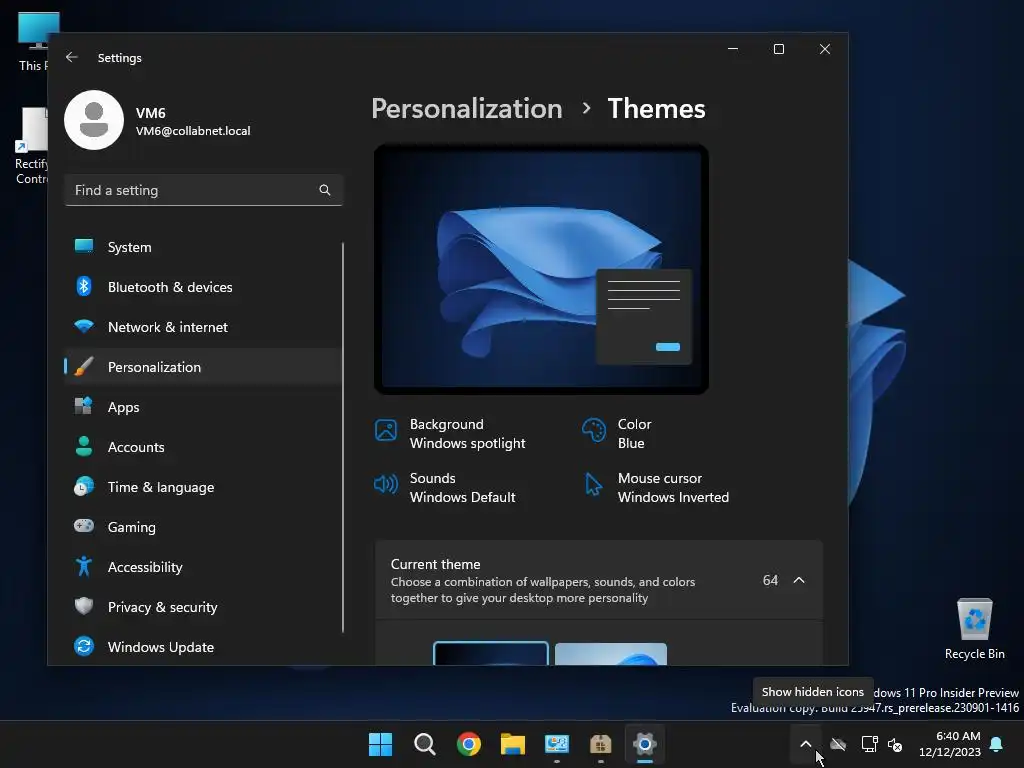Click the VM6@collabnet.local account text

[193, 131]
